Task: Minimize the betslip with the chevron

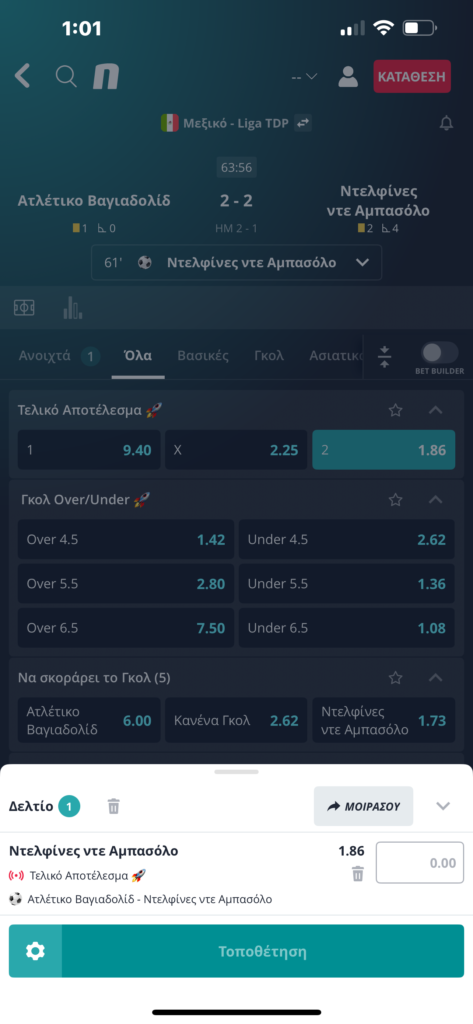Action: tap(443, 806)
